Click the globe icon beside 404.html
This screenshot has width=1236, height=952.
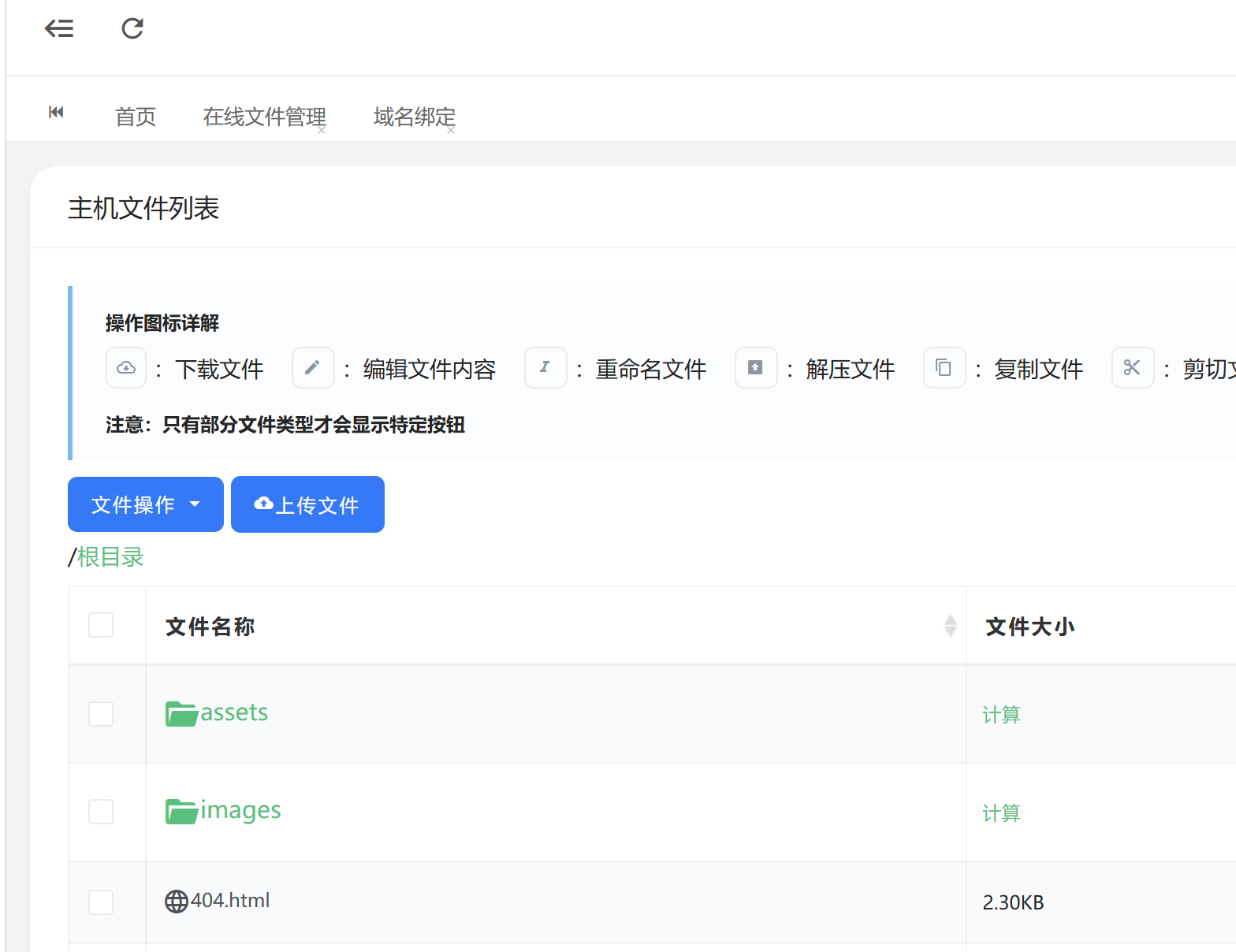[177, 901]
